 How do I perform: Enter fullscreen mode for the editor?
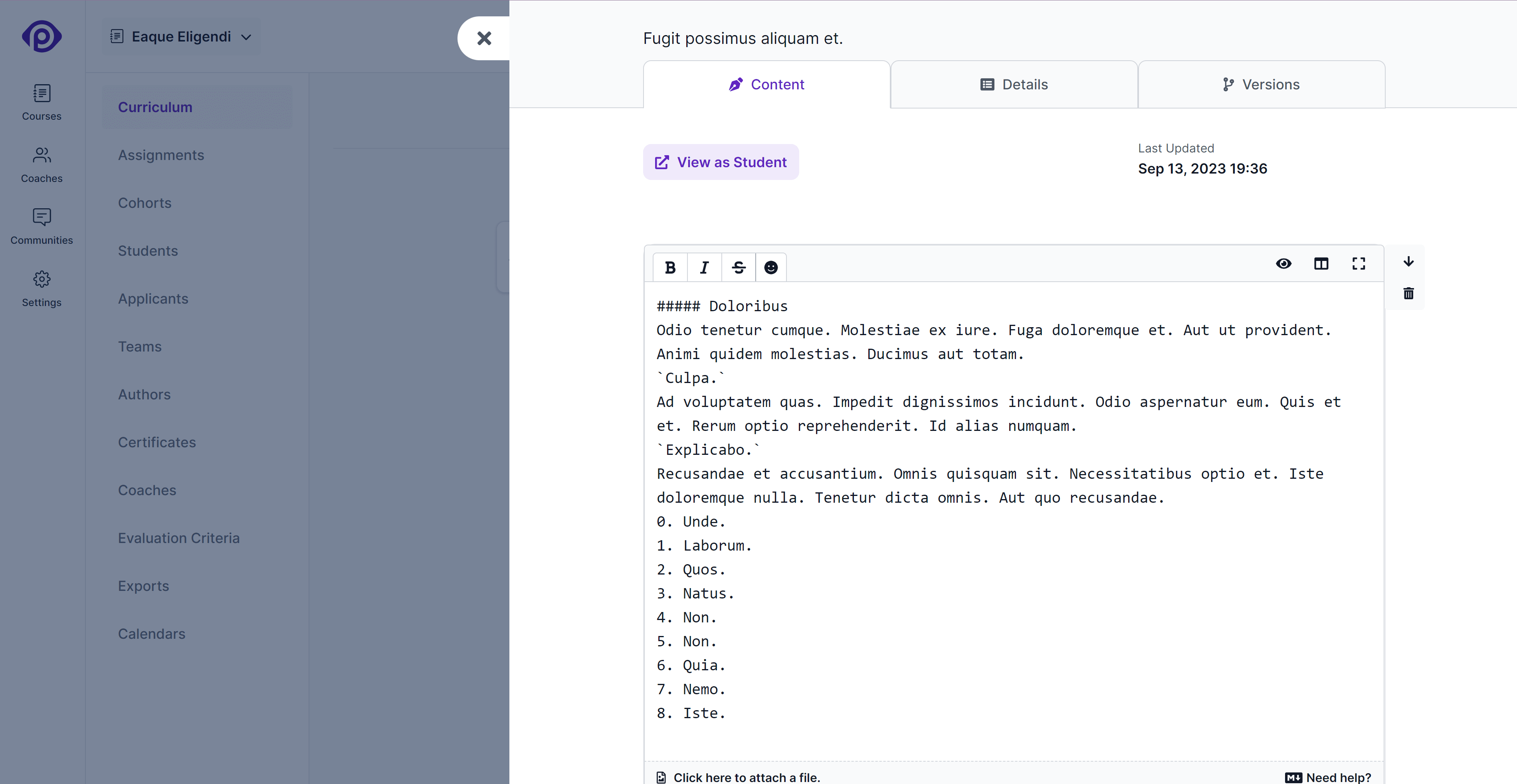1359,264
